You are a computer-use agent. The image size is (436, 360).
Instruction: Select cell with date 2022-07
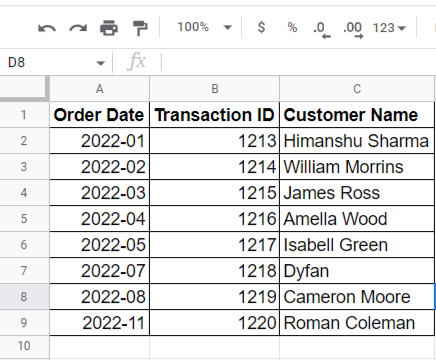click(99, 271)
